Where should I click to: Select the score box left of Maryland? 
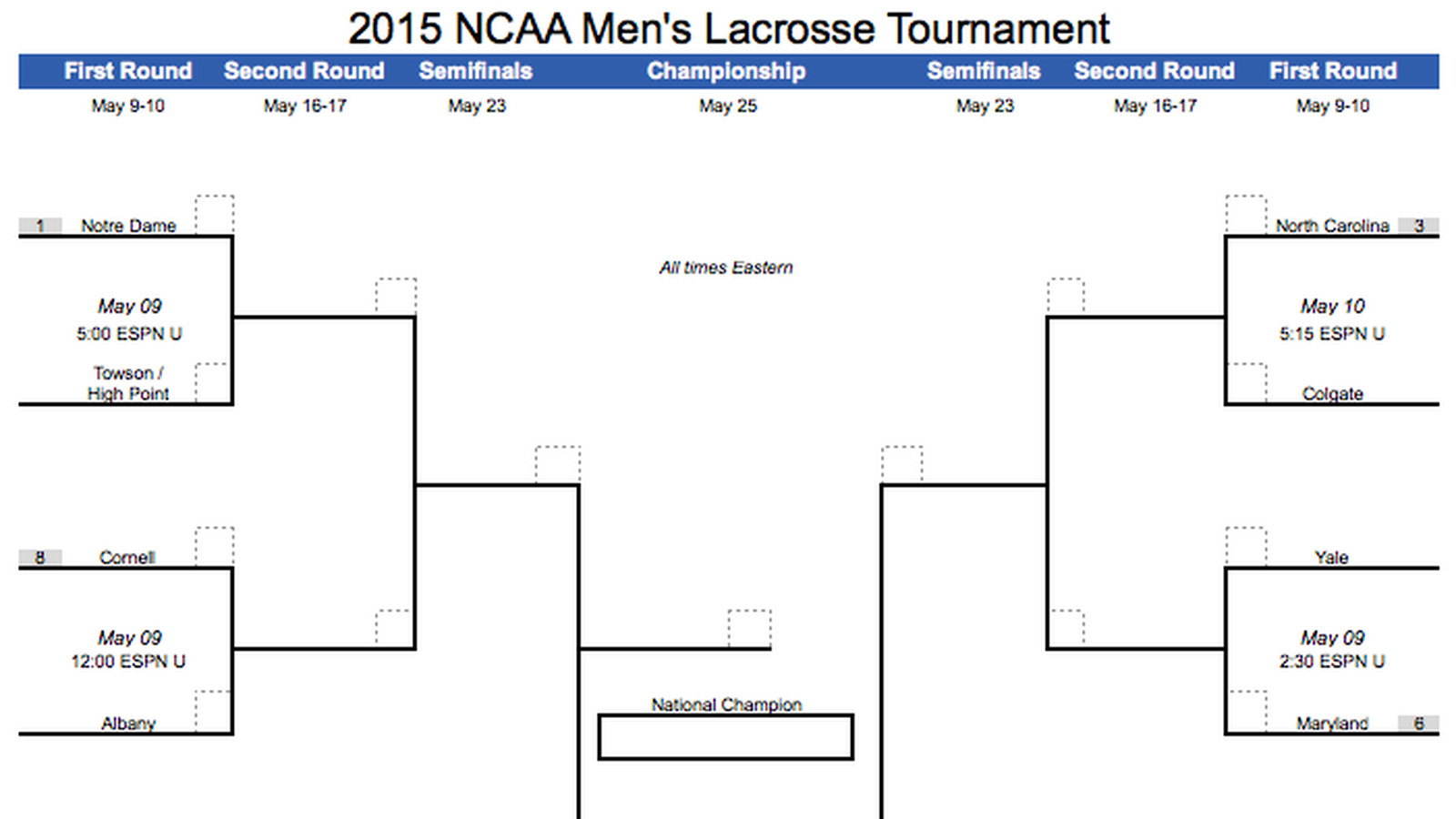1246,711
